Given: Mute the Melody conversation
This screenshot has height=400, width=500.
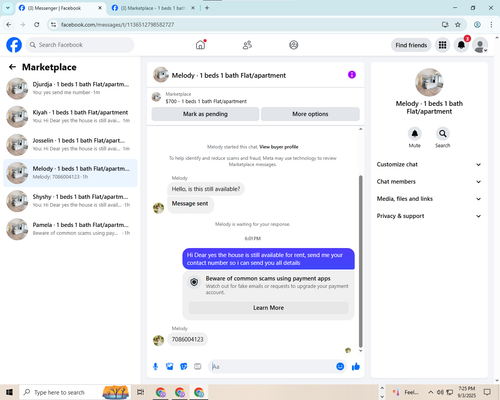Looking at the screenshot, I should [415, 134].
